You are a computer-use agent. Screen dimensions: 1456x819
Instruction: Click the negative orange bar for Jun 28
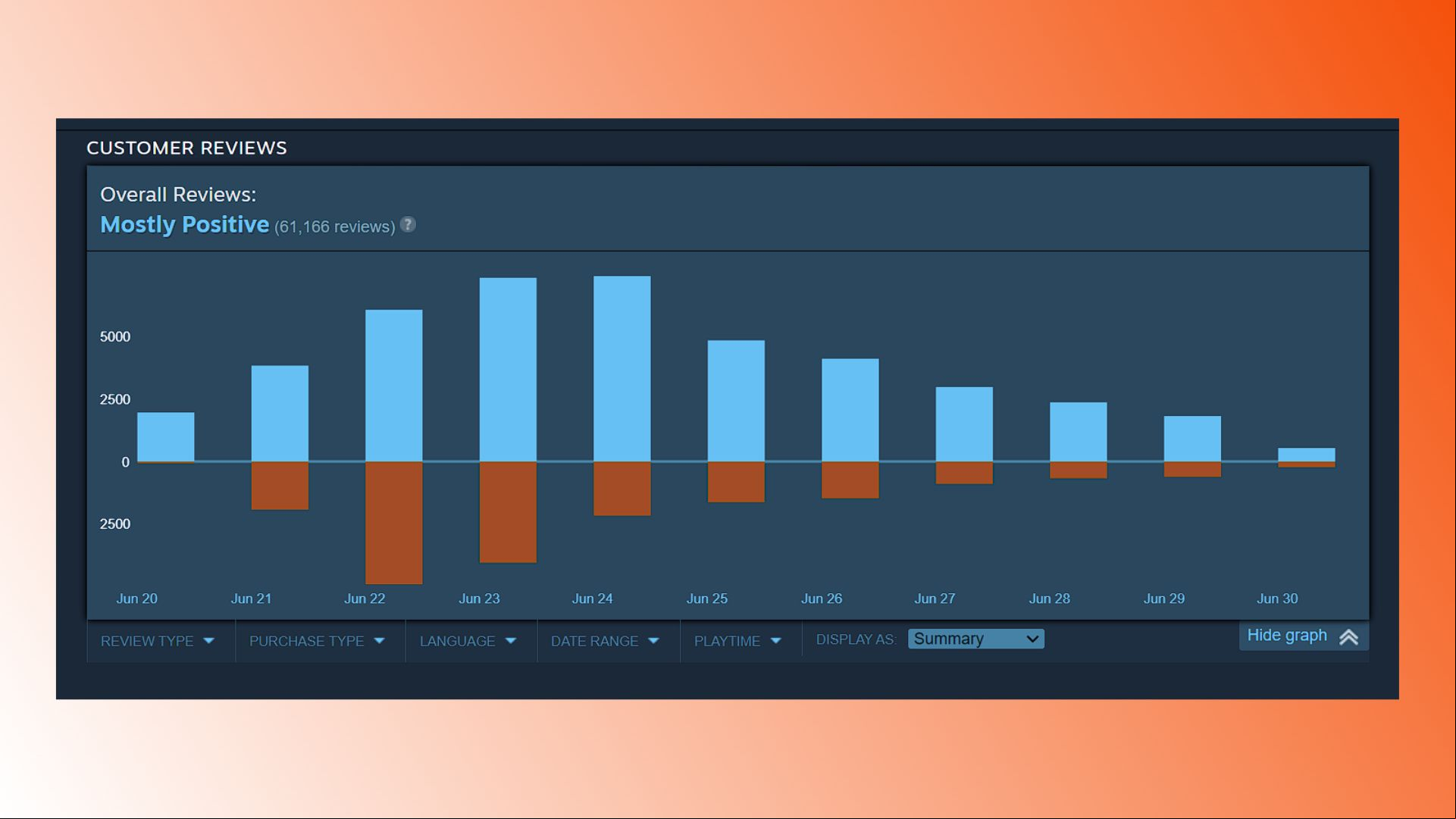(x=1079, y=470)
